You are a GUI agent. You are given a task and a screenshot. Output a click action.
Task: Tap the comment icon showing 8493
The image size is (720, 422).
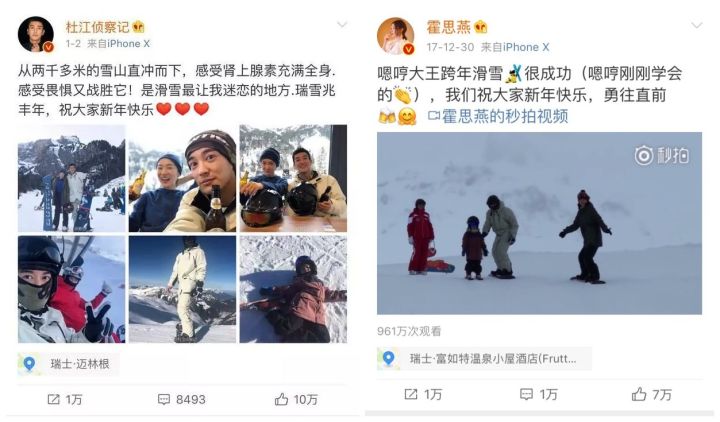[x=163, y=399]
